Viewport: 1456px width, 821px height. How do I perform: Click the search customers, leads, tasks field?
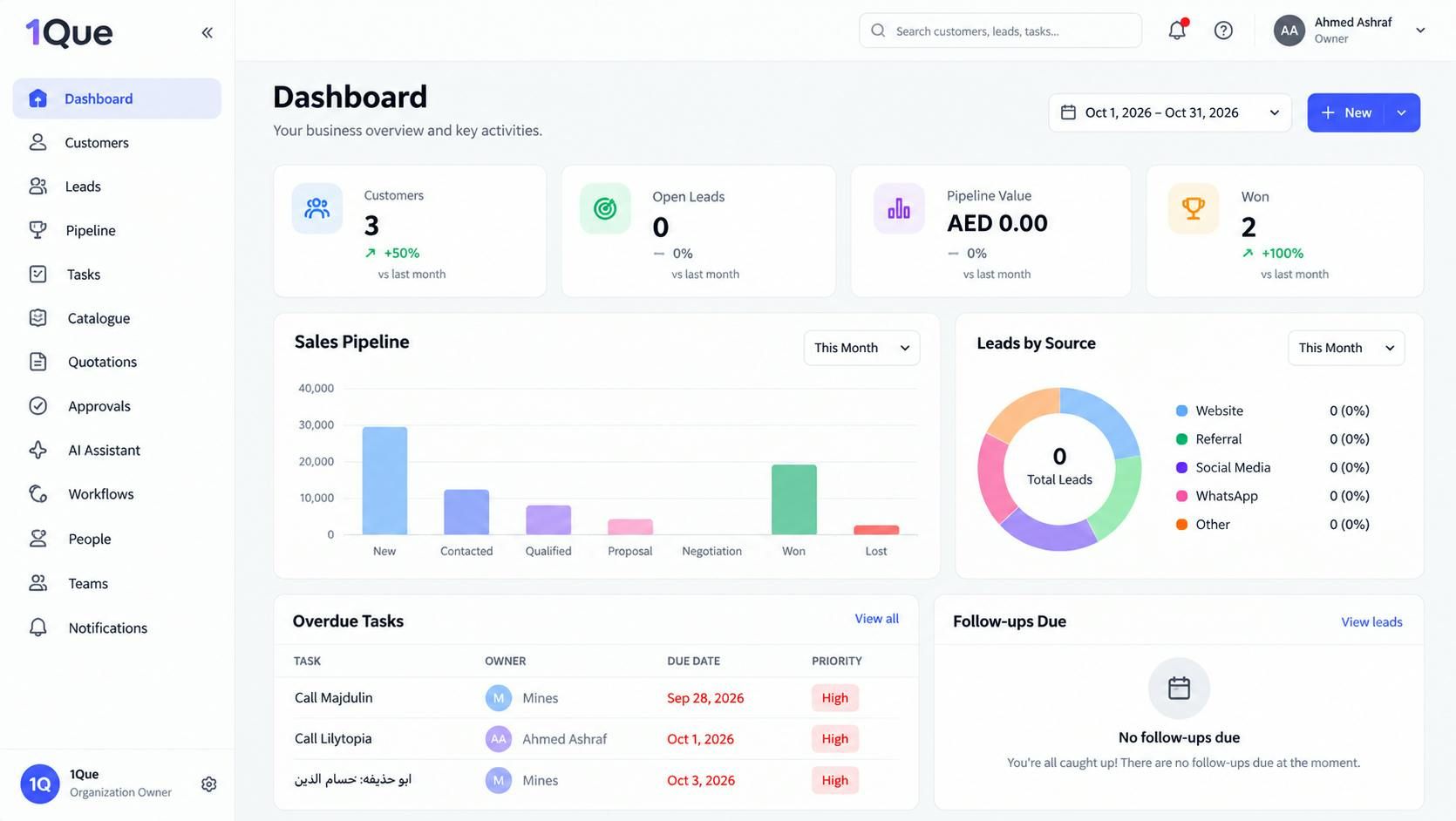(x=1000, y=31)
